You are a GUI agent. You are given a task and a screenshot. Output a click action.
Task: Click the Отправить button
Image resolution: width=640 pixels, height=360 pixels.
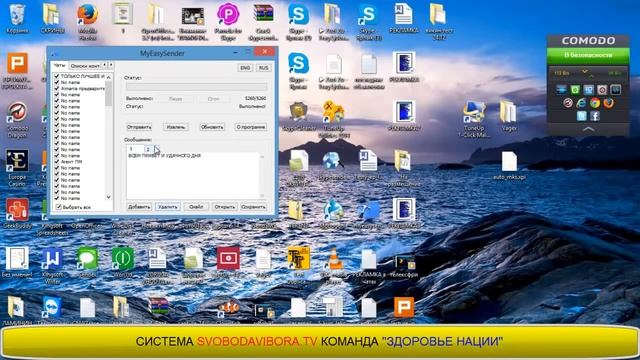point(139,127)
